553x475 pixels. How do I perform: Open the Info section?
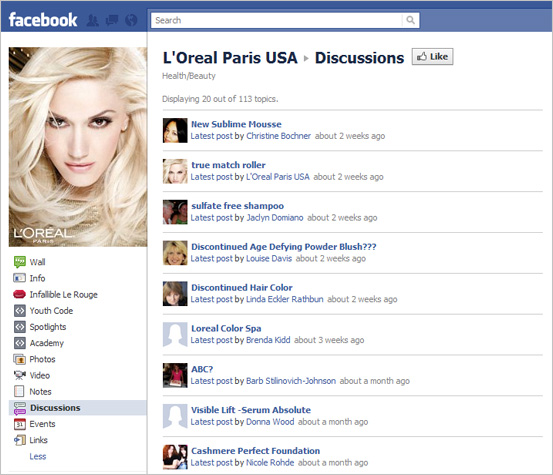point(37,278)
